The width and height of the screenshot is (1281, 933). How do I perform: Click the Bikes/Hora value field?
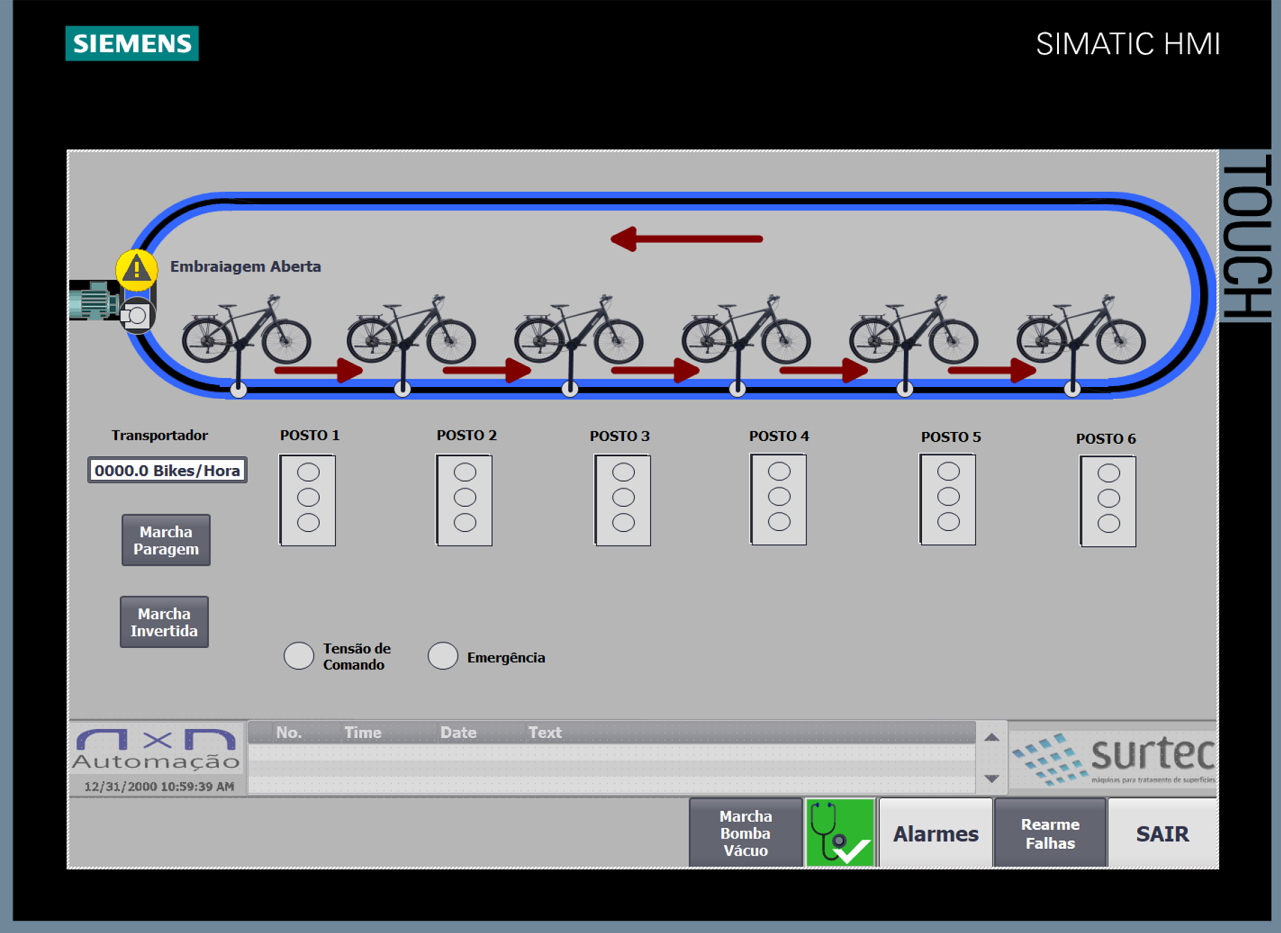167,470
